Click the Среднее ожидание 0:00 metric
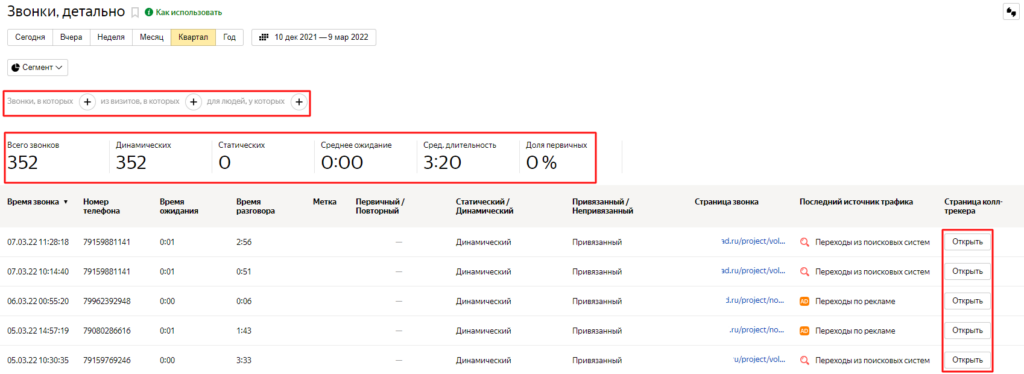The image size is (1024, 374). point(357,156)
